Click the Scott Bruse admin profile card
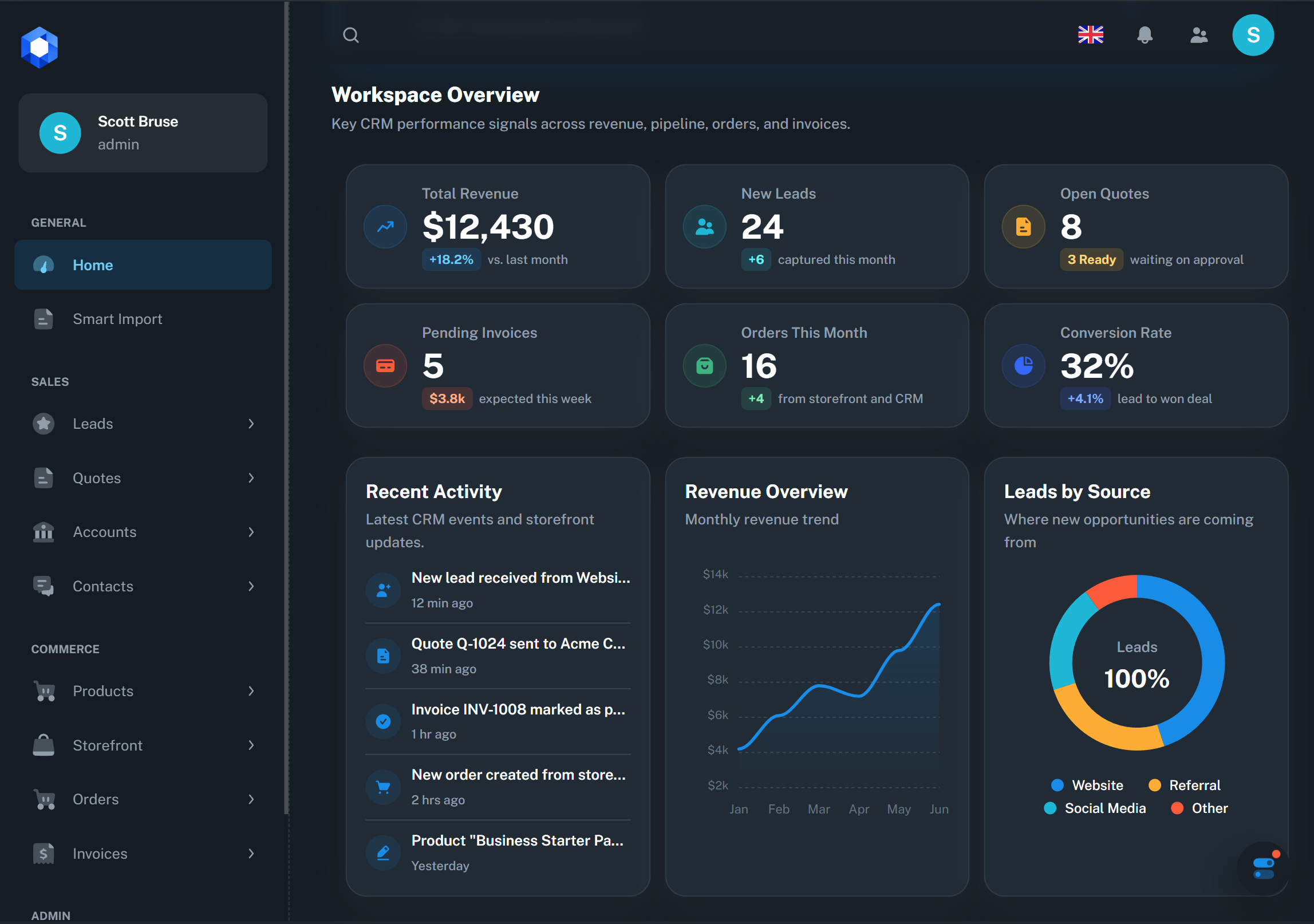This screenshot has height=924, width=1314. click(143, 133)
